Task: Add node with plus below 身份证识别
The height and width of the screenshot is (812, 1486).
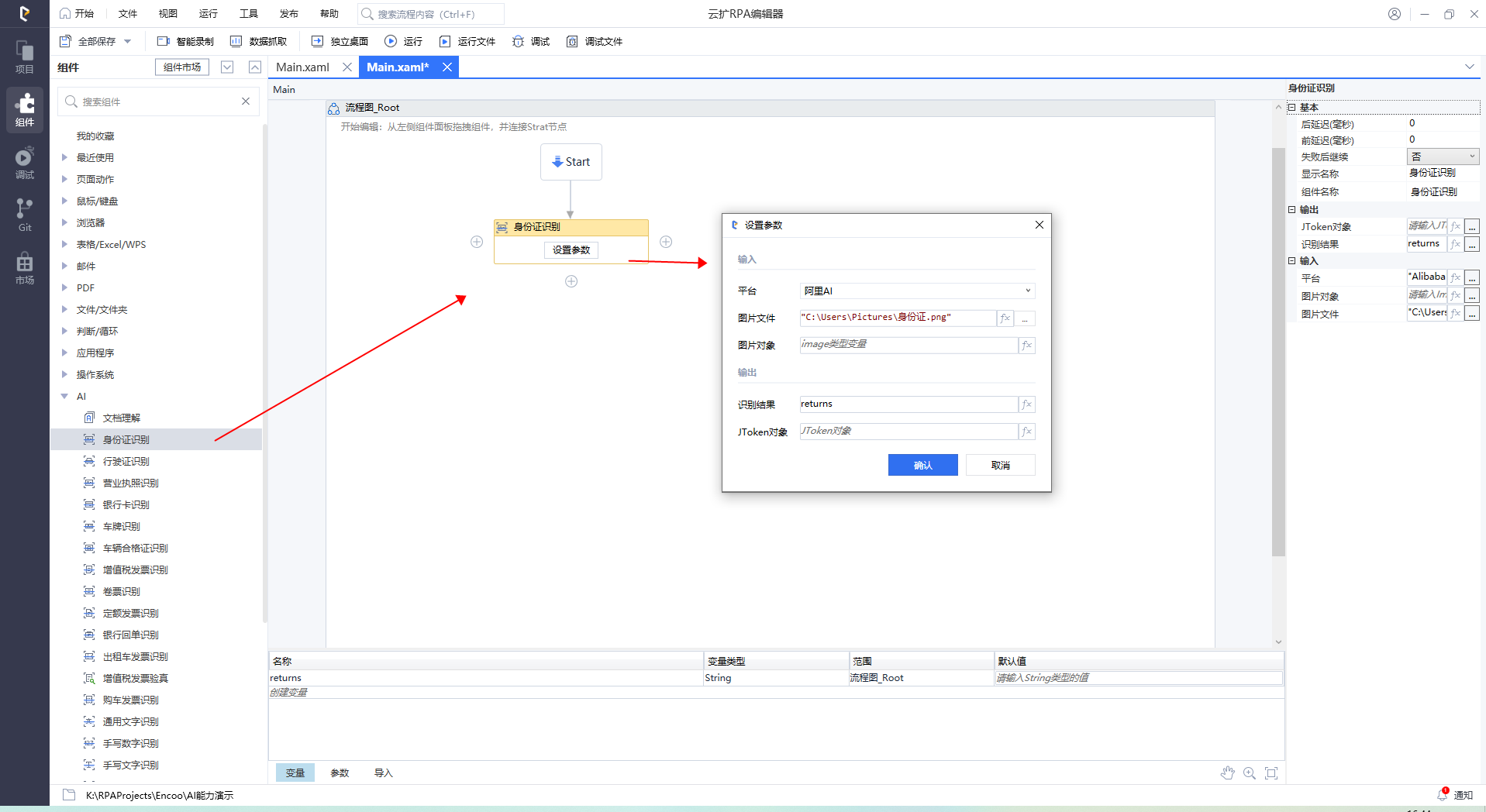Action: pos(571,281)
